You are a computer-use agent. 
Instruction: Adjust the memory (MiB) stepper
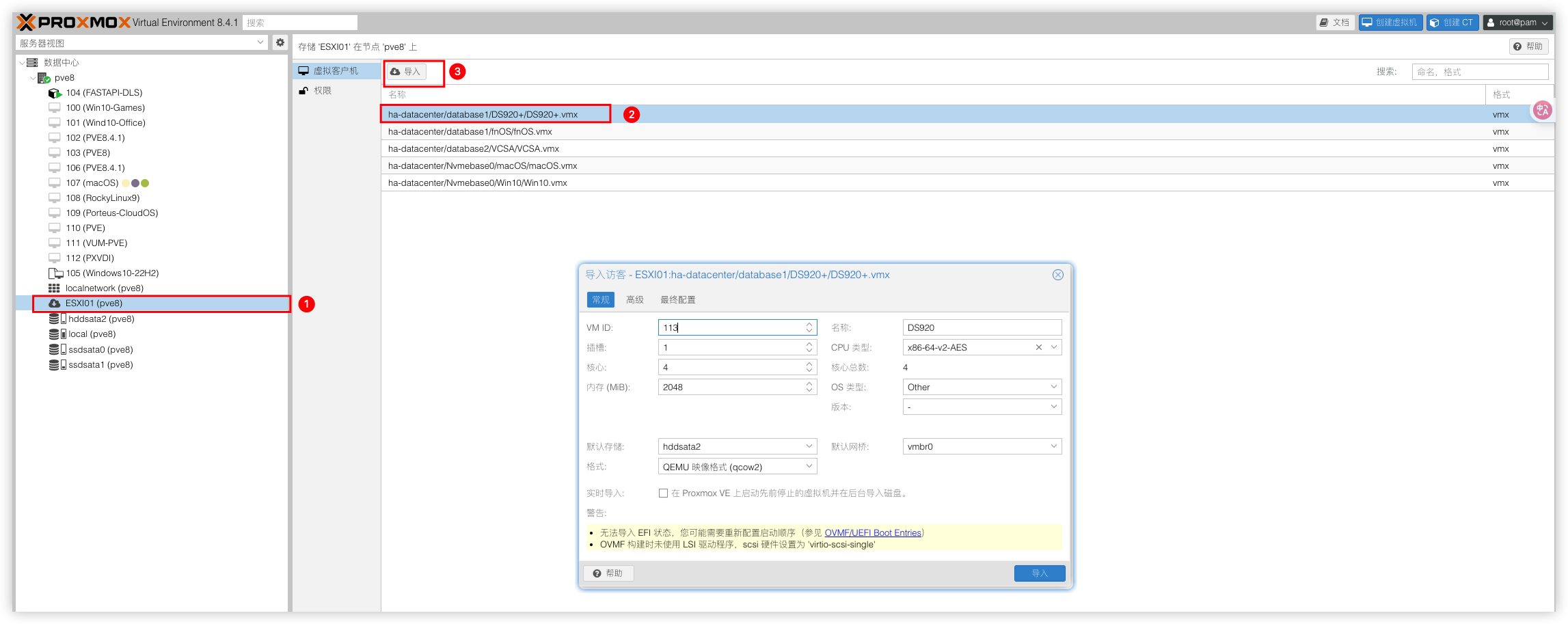click(x=809, y=387)
